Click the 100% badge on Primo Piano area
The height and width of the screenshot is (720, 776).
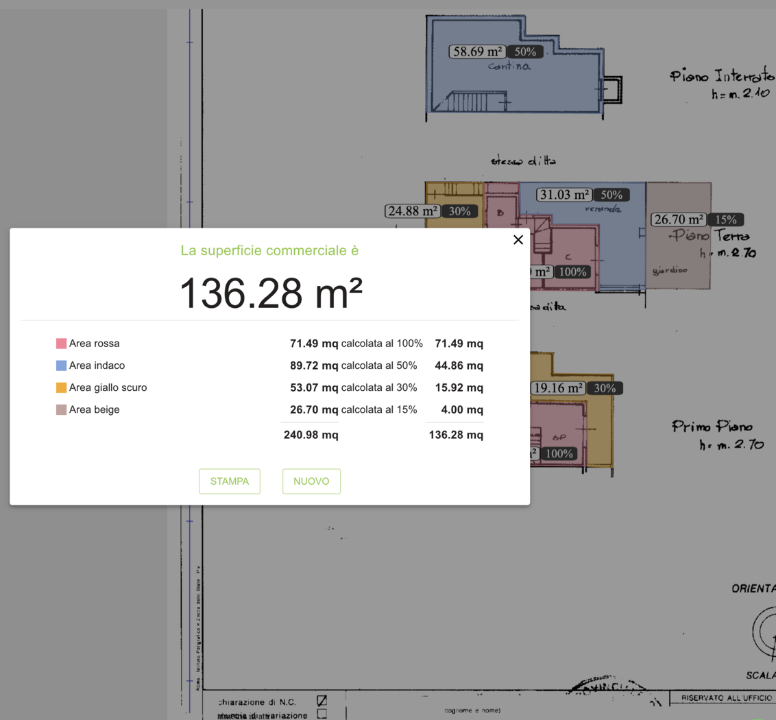point(559,454)
